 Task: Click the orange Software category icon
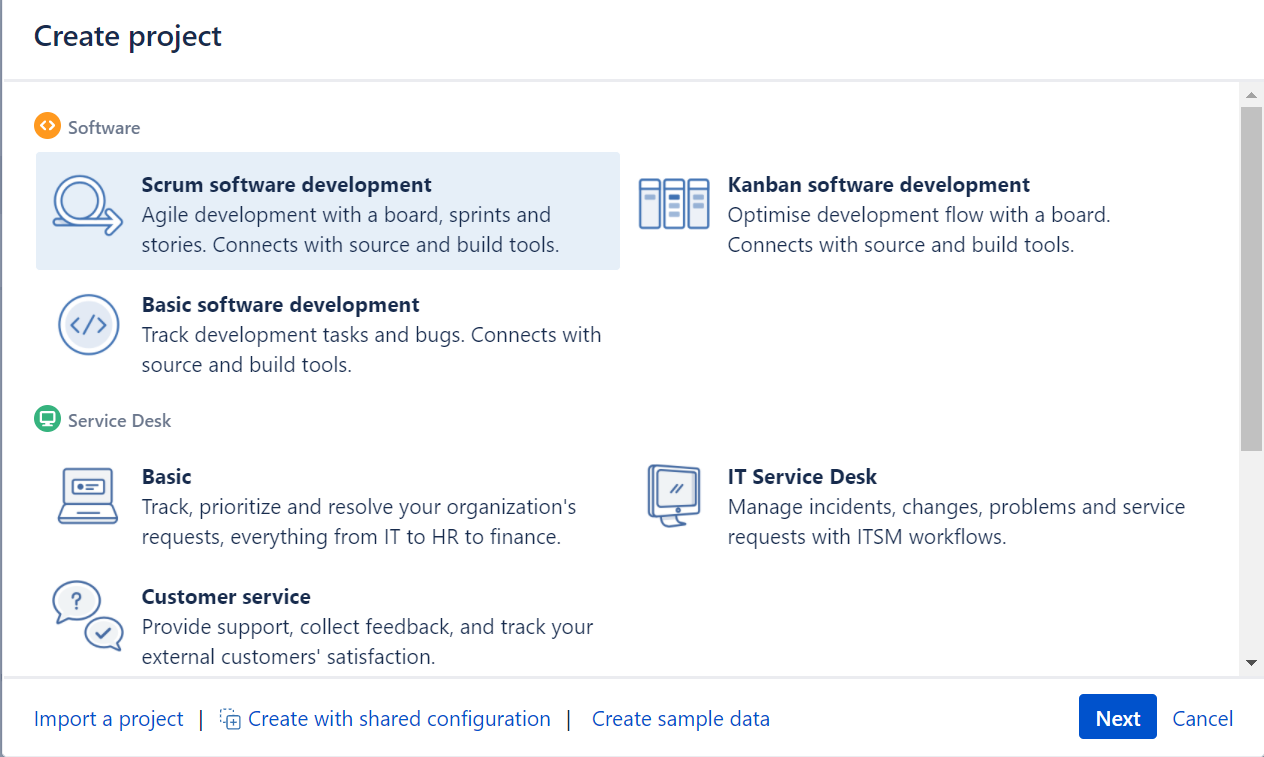(47, 126)
